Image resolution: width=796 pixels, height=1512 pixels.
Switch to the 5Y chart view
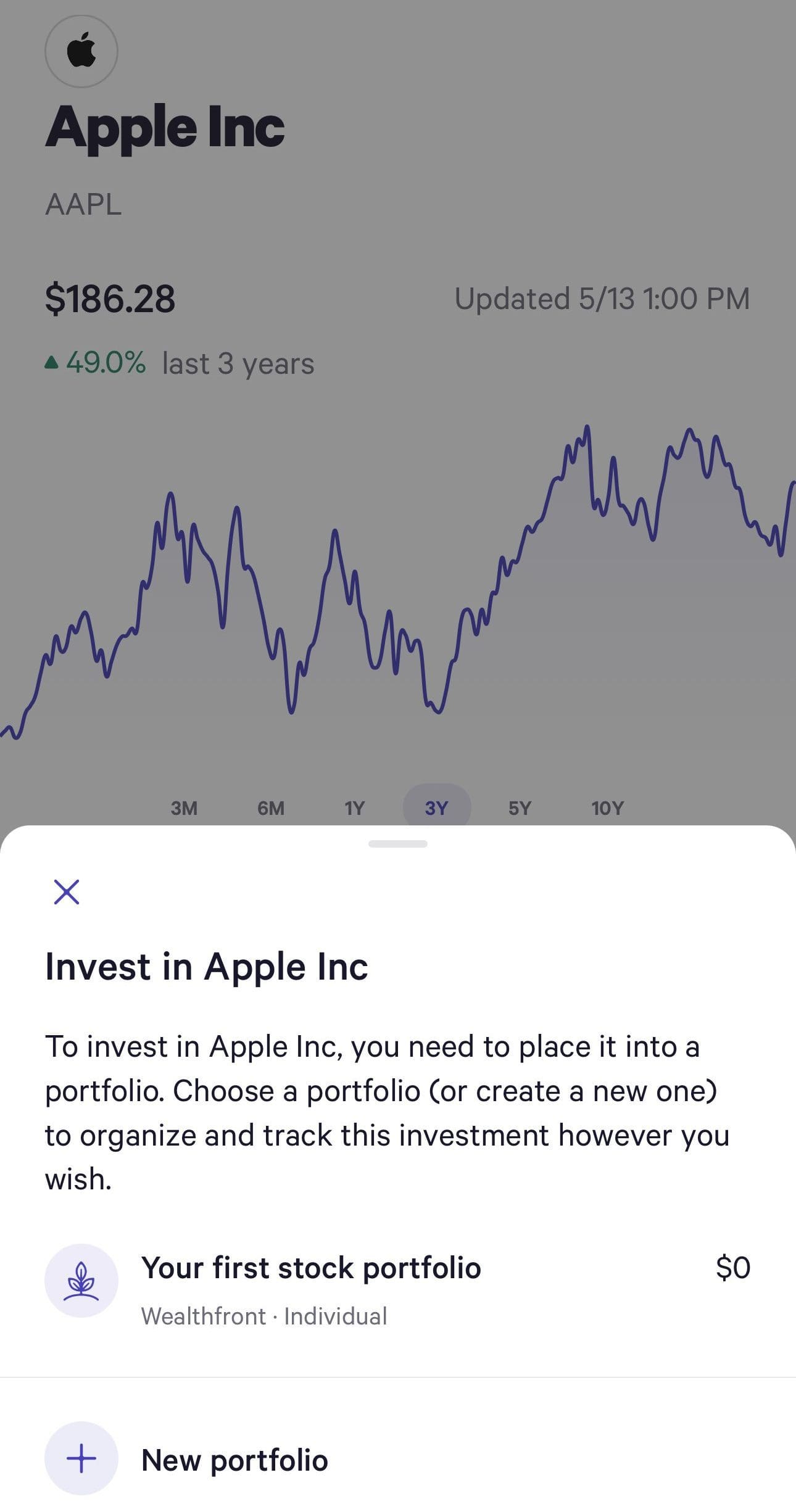[520, 808]
